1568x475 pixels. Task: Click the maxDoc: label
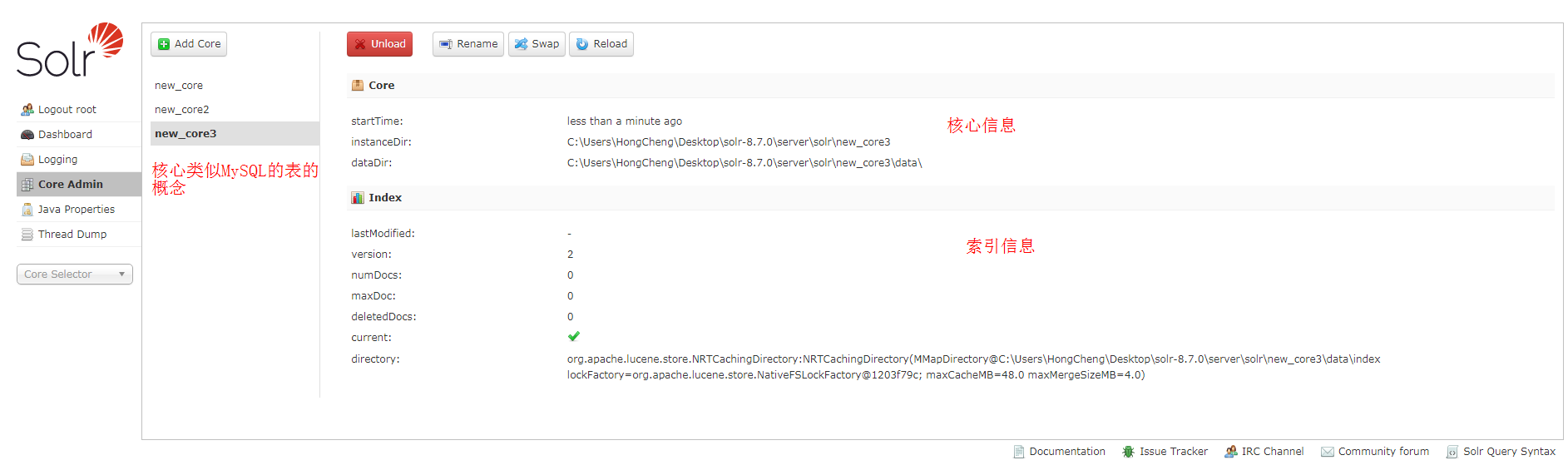pyautogui.click(x=373, y=296)
